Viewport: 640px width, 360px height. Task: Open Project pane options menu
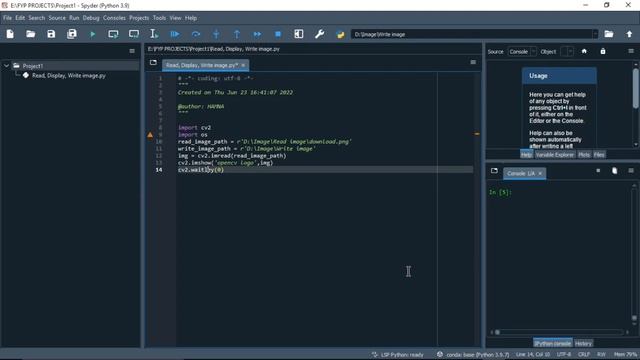point(132,51)
